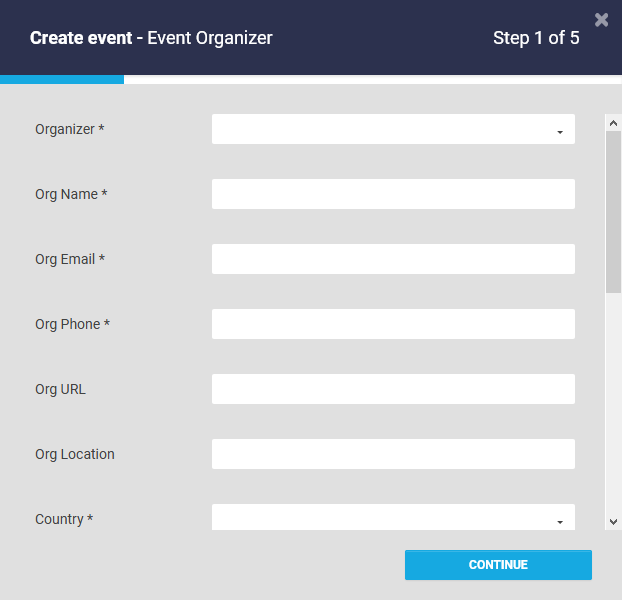Viewport: 622px width, 600px height.
Task: Focus the Org Location text box
Action: [x=393, y=454]
